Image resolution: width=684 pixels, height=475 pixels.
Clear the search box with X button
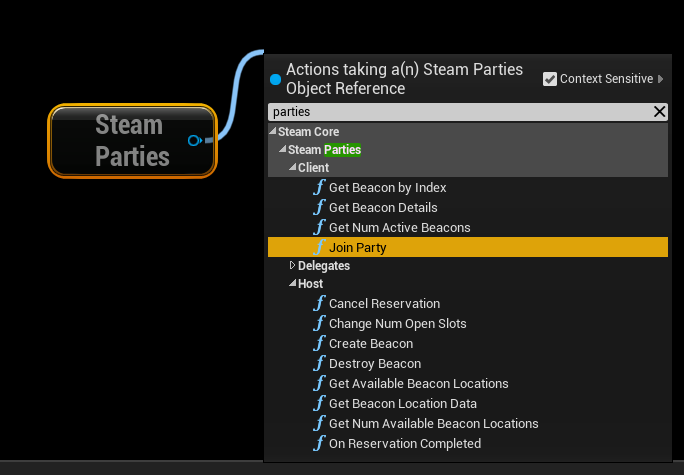tap(659, 112)
